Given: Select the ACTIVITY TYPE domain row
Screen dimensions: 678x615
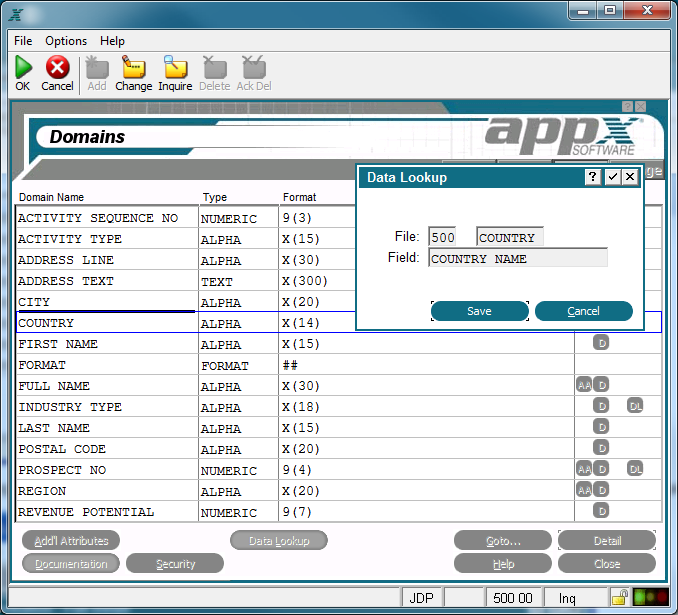Looking at the screenshot, I should (338, 239).
